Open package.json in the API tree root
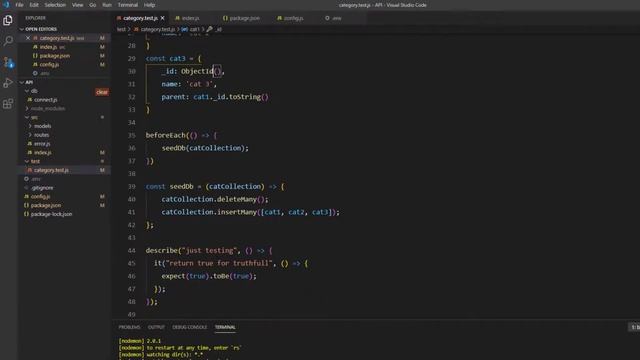This screenshot has width=640, height=360. [x=64, y=205]
